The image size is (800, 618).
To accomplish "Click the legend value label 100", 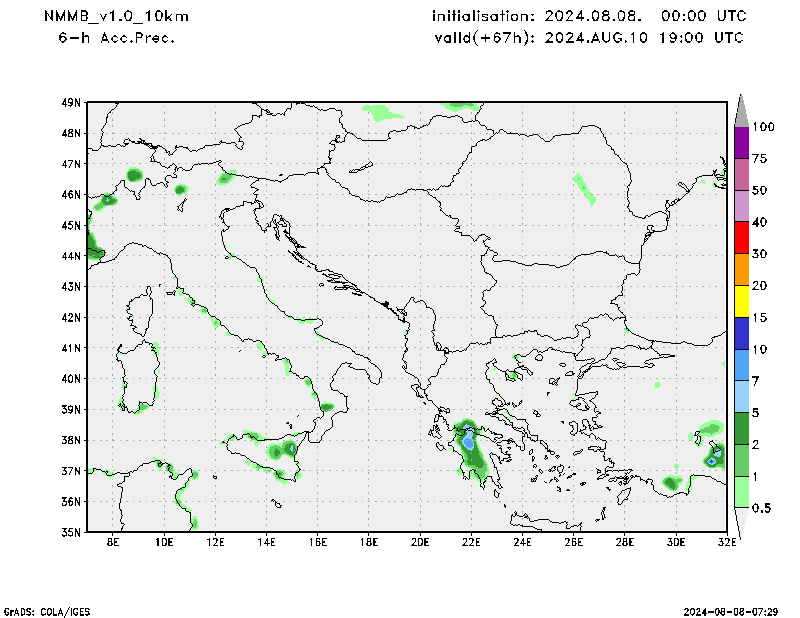I will 764,127.
